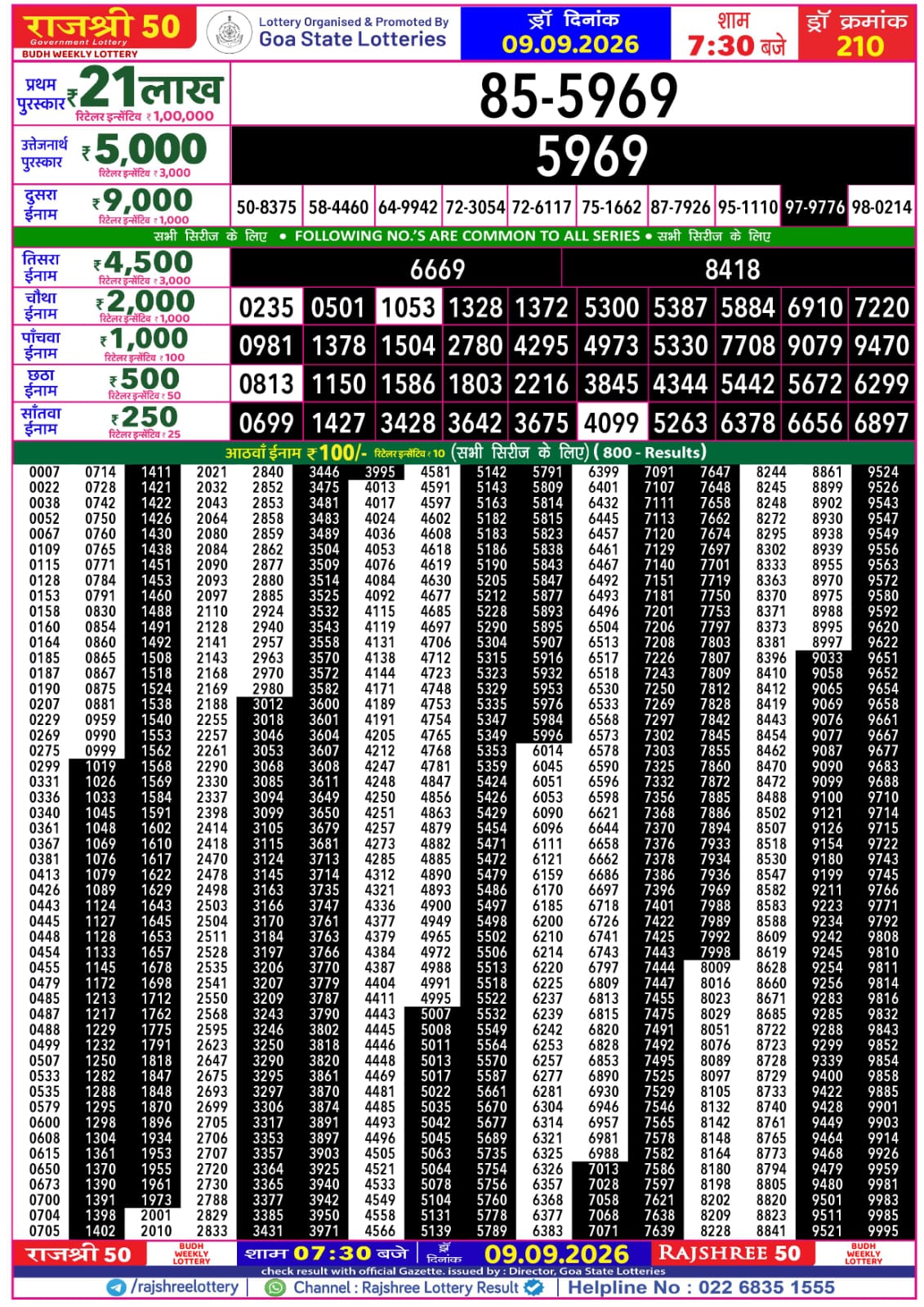
Task: Select second prize number 58-4460
Action: point(338,207)
